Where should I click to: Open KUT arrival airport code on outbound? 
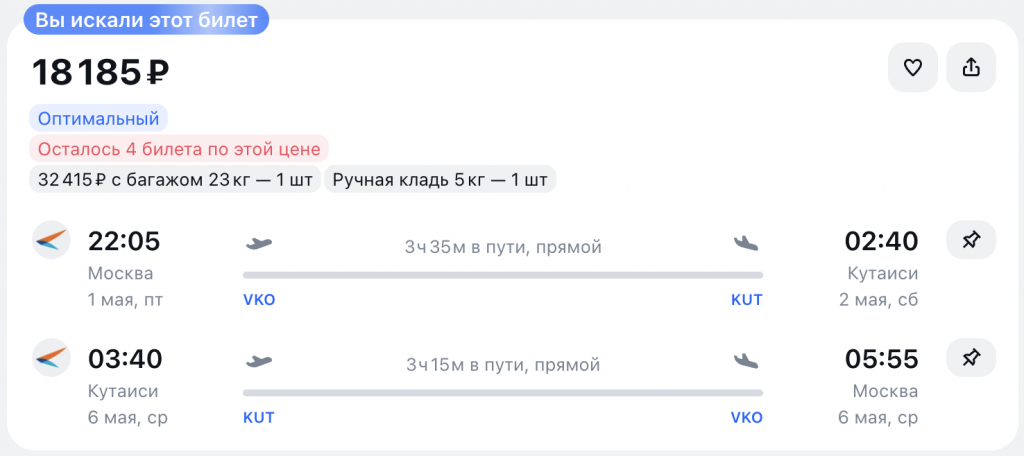[746, 300]
